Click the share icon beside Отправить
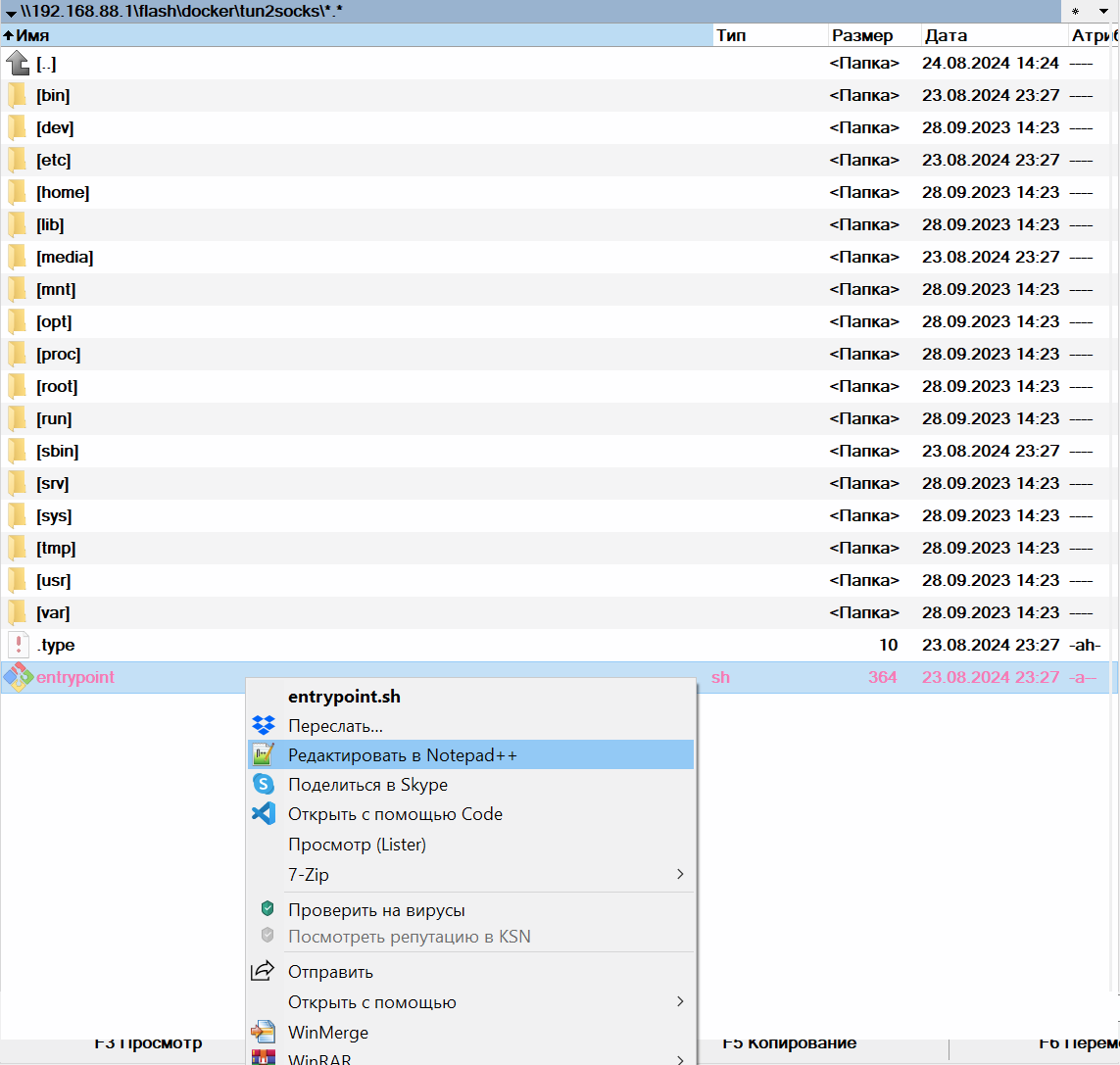 coord(263,970)
